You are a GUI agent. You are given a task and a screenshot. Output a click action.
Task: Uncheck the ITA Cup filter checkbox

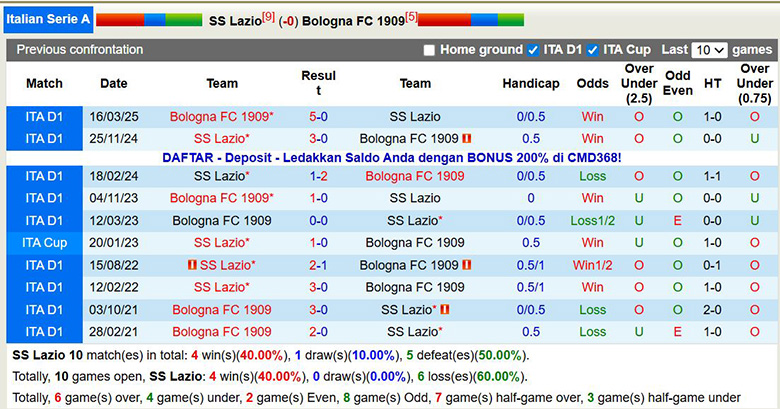593,50
